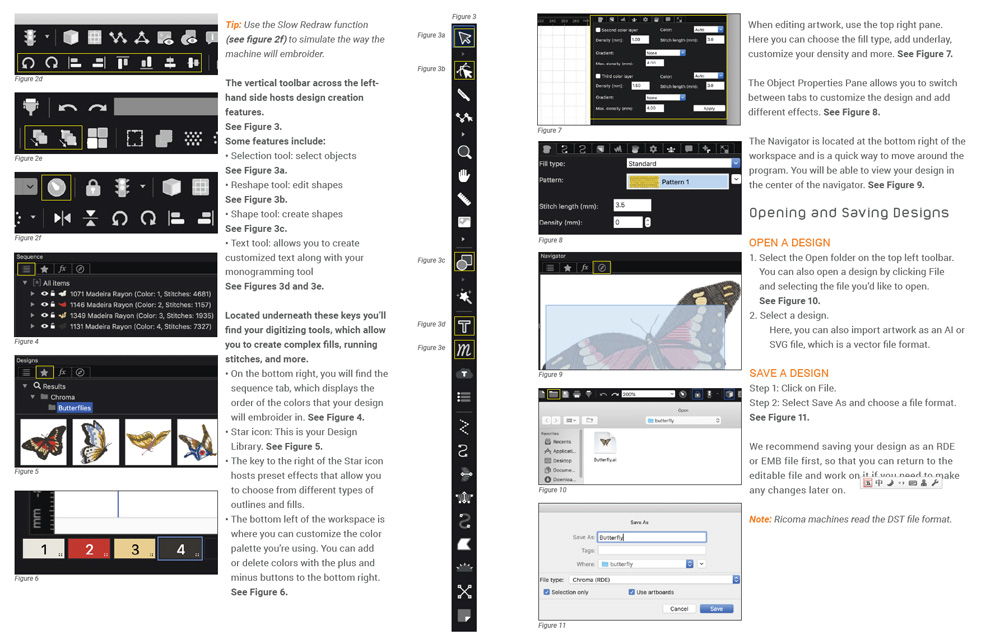
Task: Select the Butterflies folder in Designs tree
Action: tap(74, 408)
